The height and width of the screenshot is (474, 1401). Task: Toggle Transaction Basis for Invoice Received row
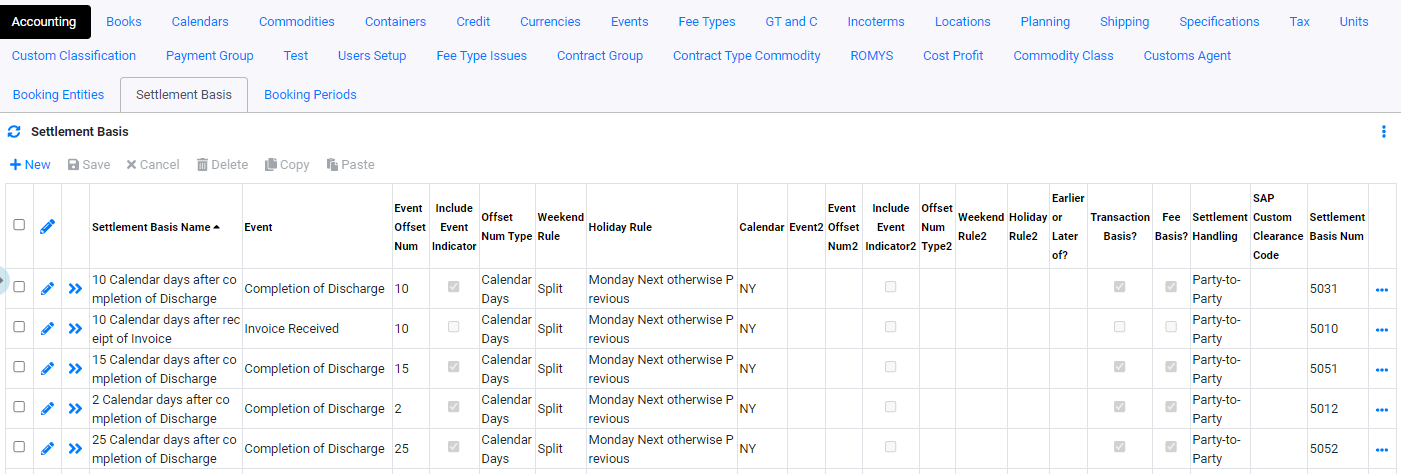pos(1119,327)
